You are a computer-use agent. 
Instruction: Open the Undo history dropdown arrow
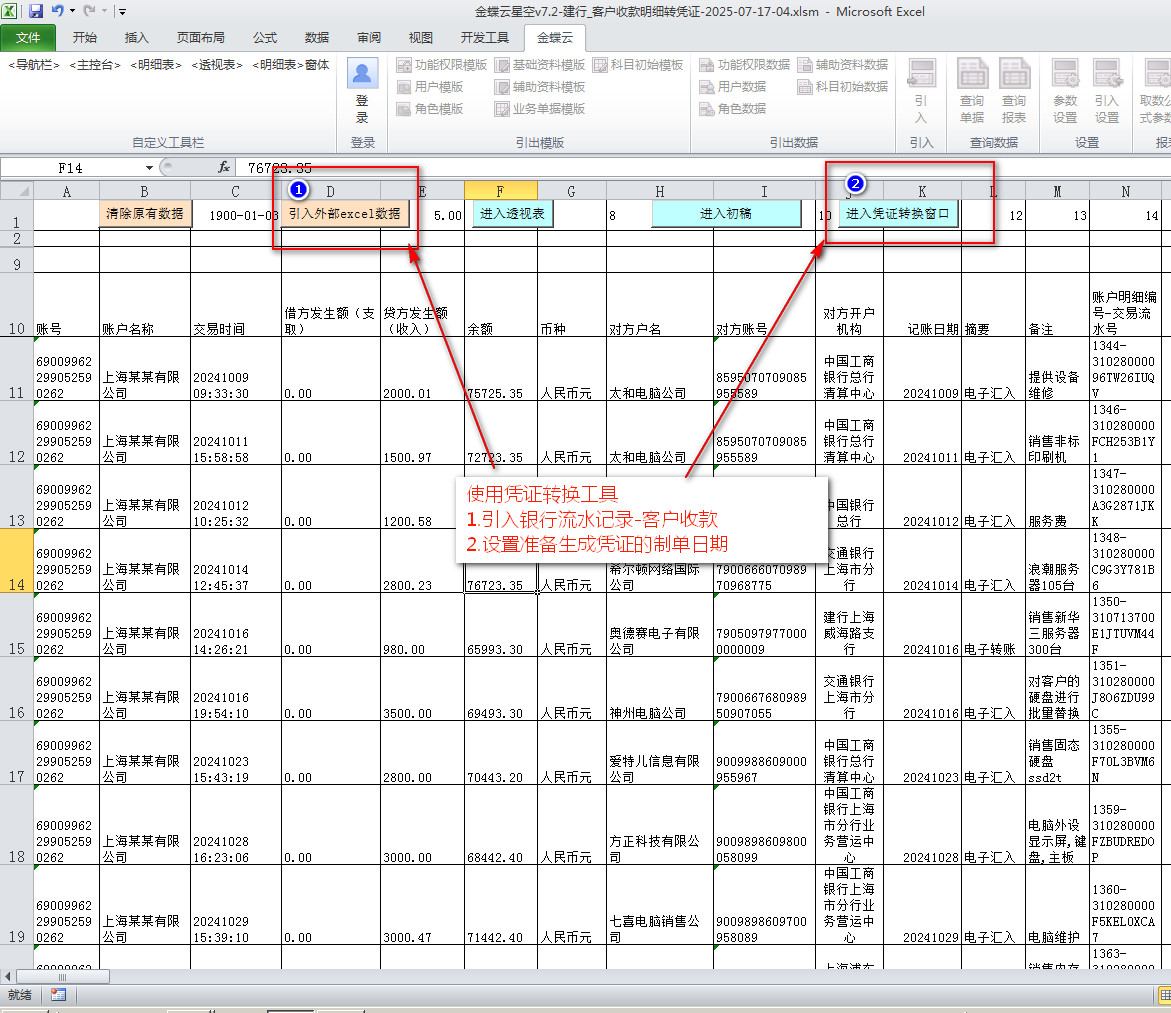pos(72,11)
